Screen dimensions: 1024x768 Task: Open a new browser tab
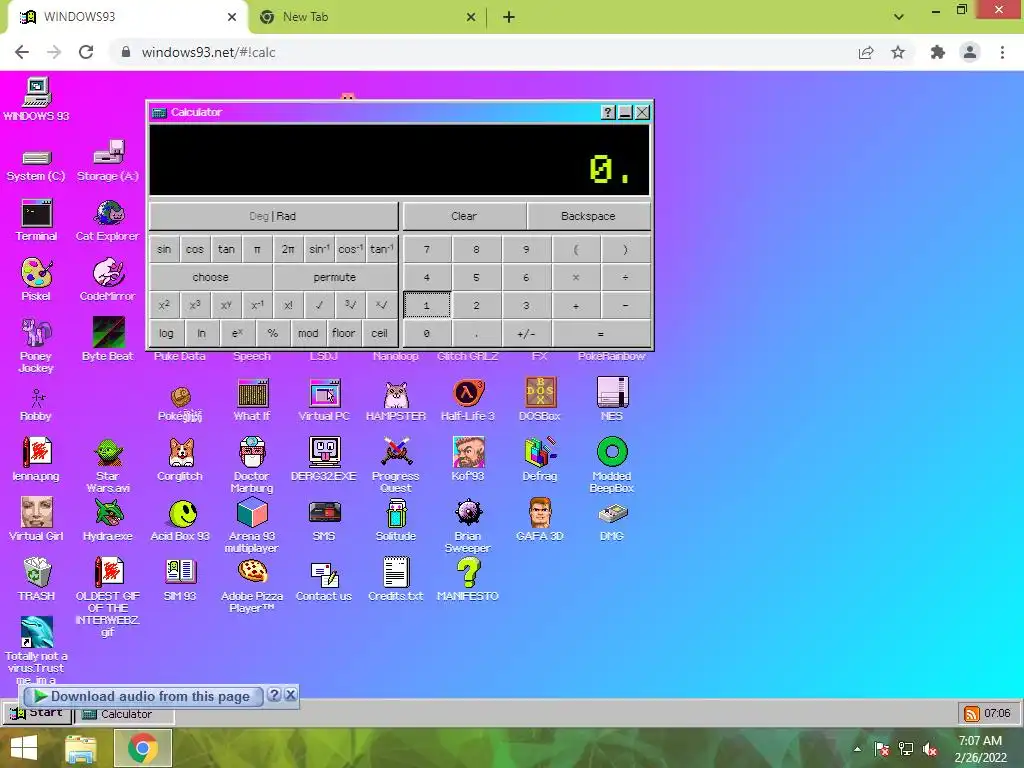pos(509,17)
